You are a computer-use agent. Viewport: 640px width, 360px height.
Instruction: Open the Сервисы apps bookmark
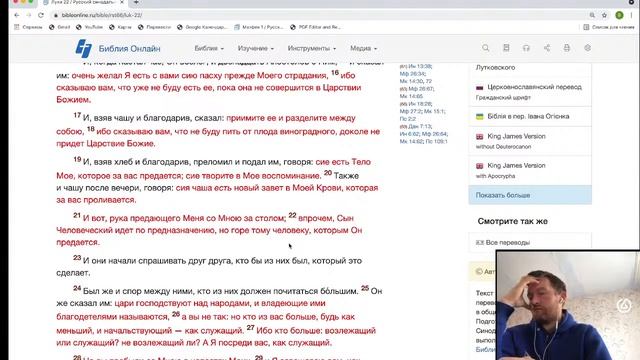click(x=28, y=27)
